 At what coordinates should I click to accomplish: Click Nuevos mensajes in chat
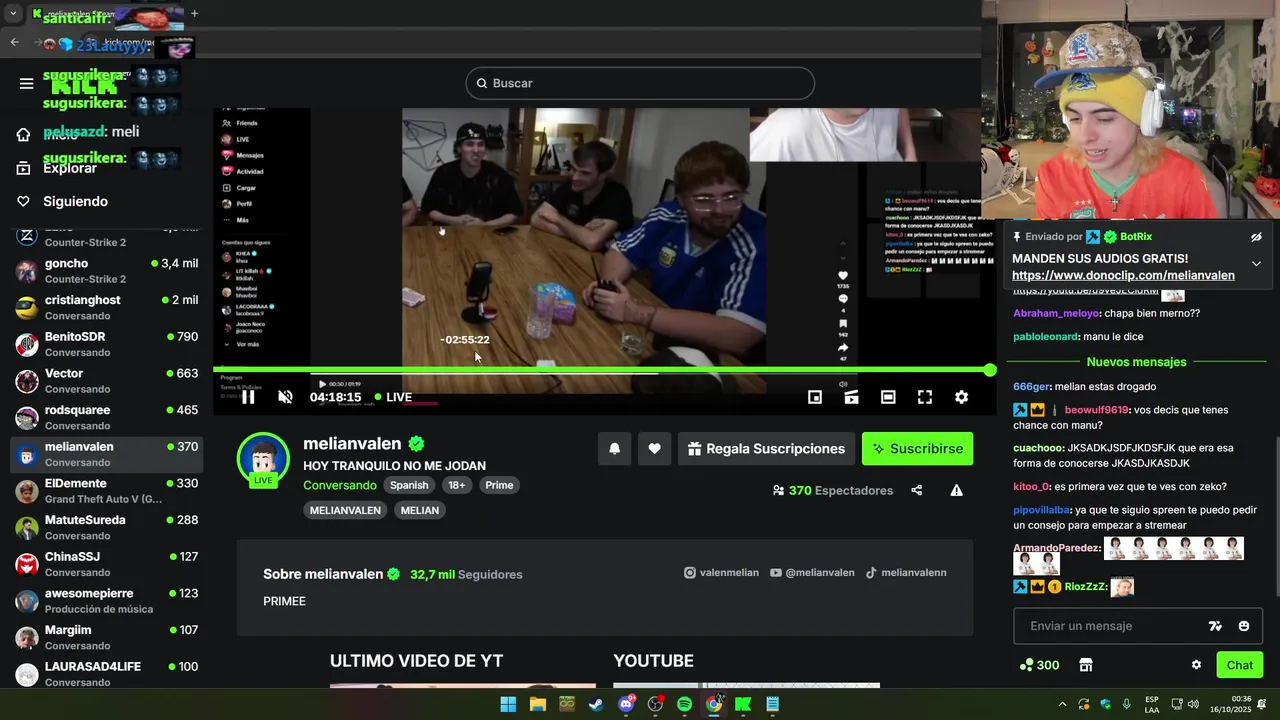[x=1136, y=362]
